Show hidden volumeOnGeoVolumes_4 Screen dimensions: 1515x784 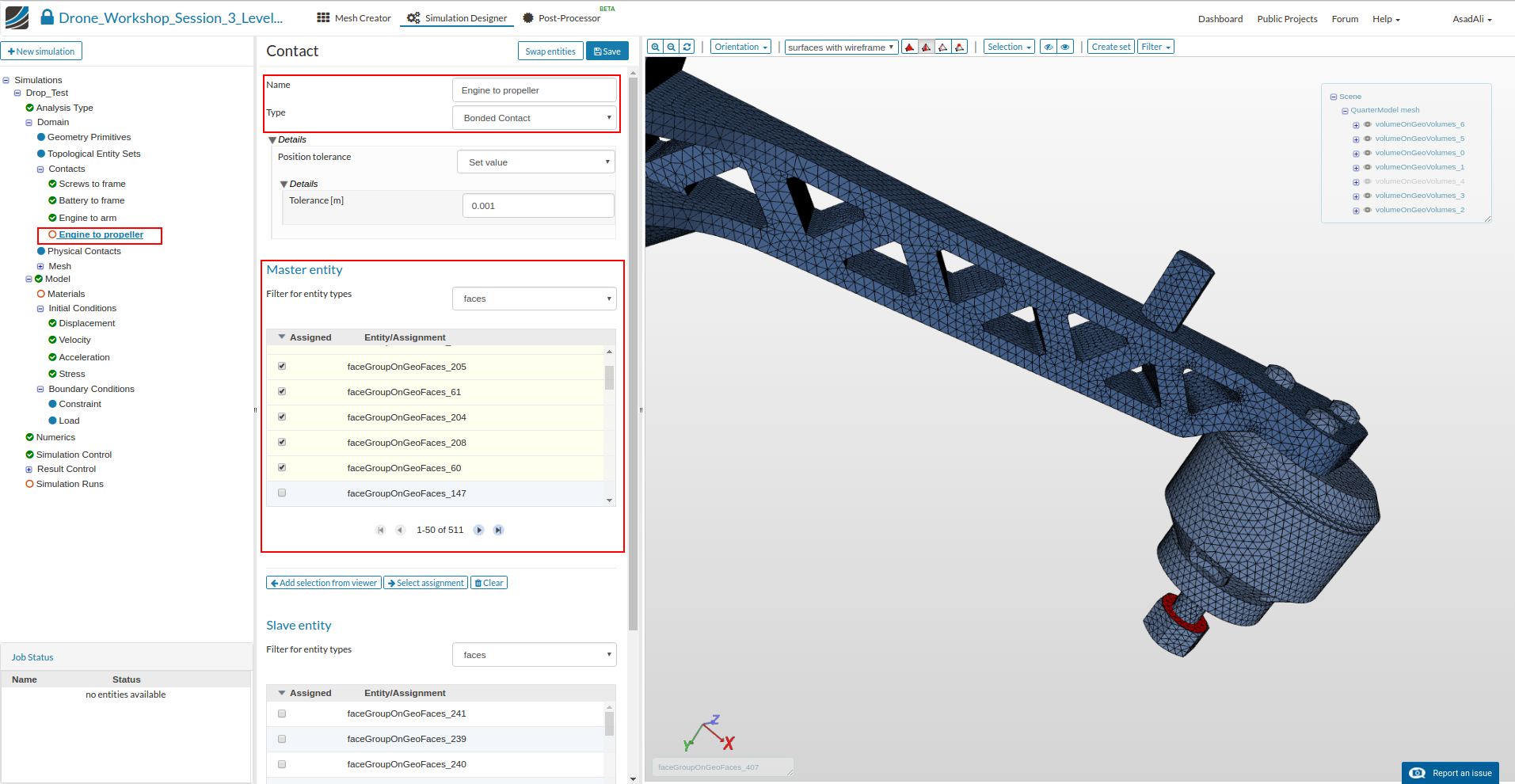(x=1367, y=181)
